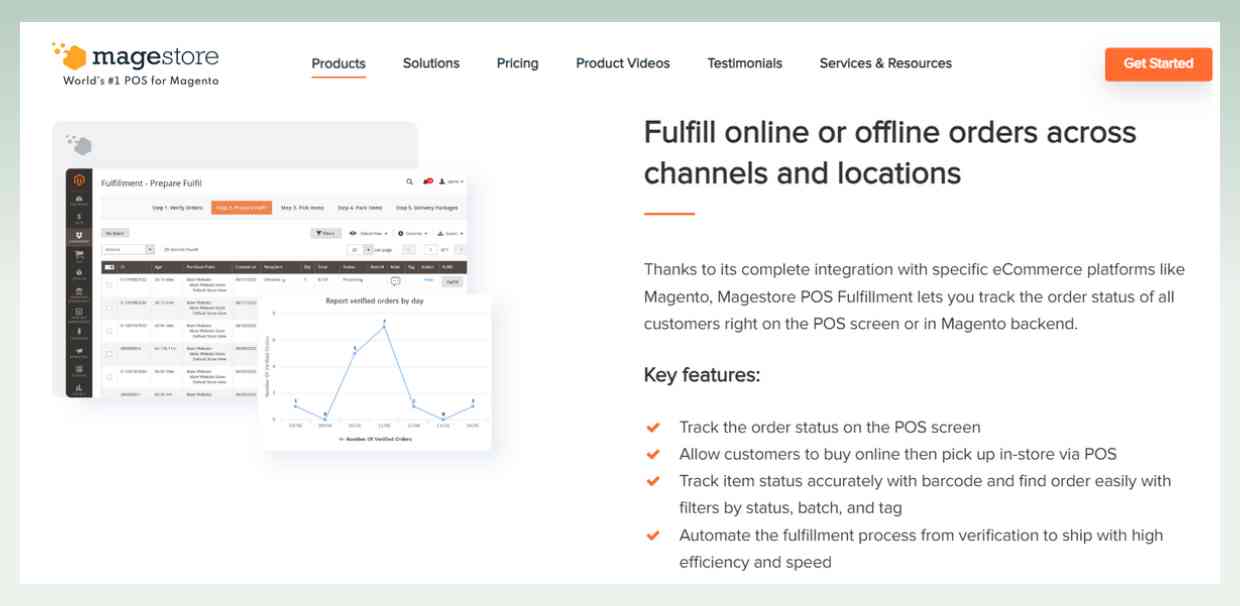Click the highlighted Fulfillment sidebar icon
The width and height of the screenshot is (1240, 606).
pyautogui.click(x=79, y=236)
